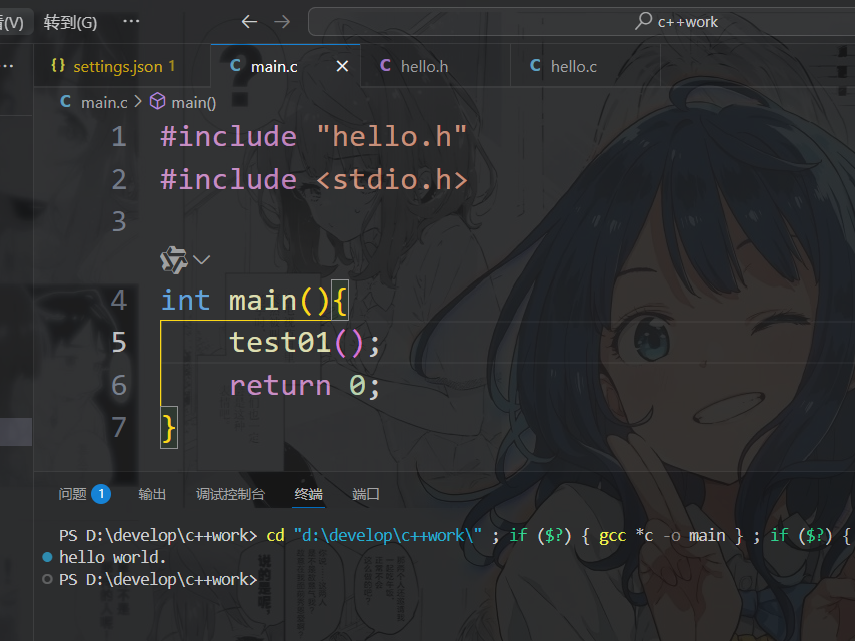Viewport: 855px width, 641px height.
Task: Click the <stdio.h> include text
Action: click(x=392, y=179)
